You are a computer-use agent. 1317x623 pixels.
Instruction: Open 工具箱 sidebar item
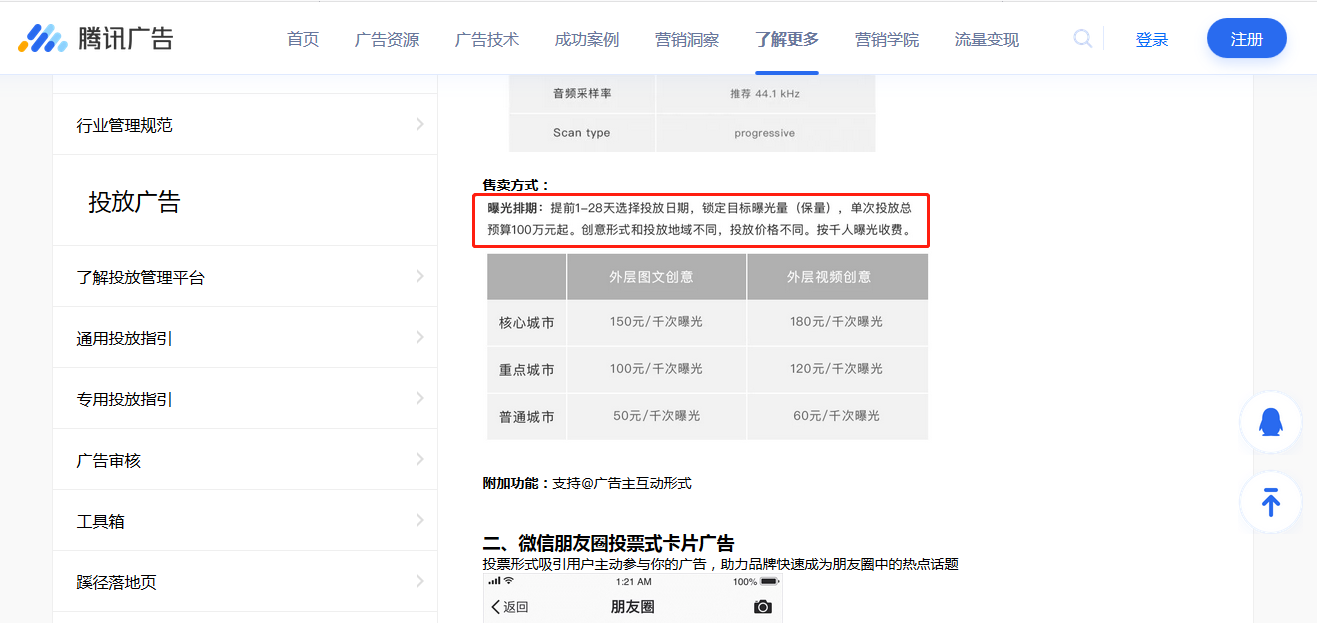click(x=245, y=521)
